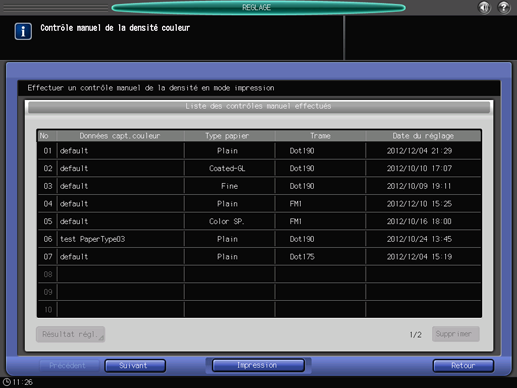The width and height of the screenshot is (517, 388).
Task: Click 'Plain' in row 06
Action: pyautogui.click(x=227, y=239)
